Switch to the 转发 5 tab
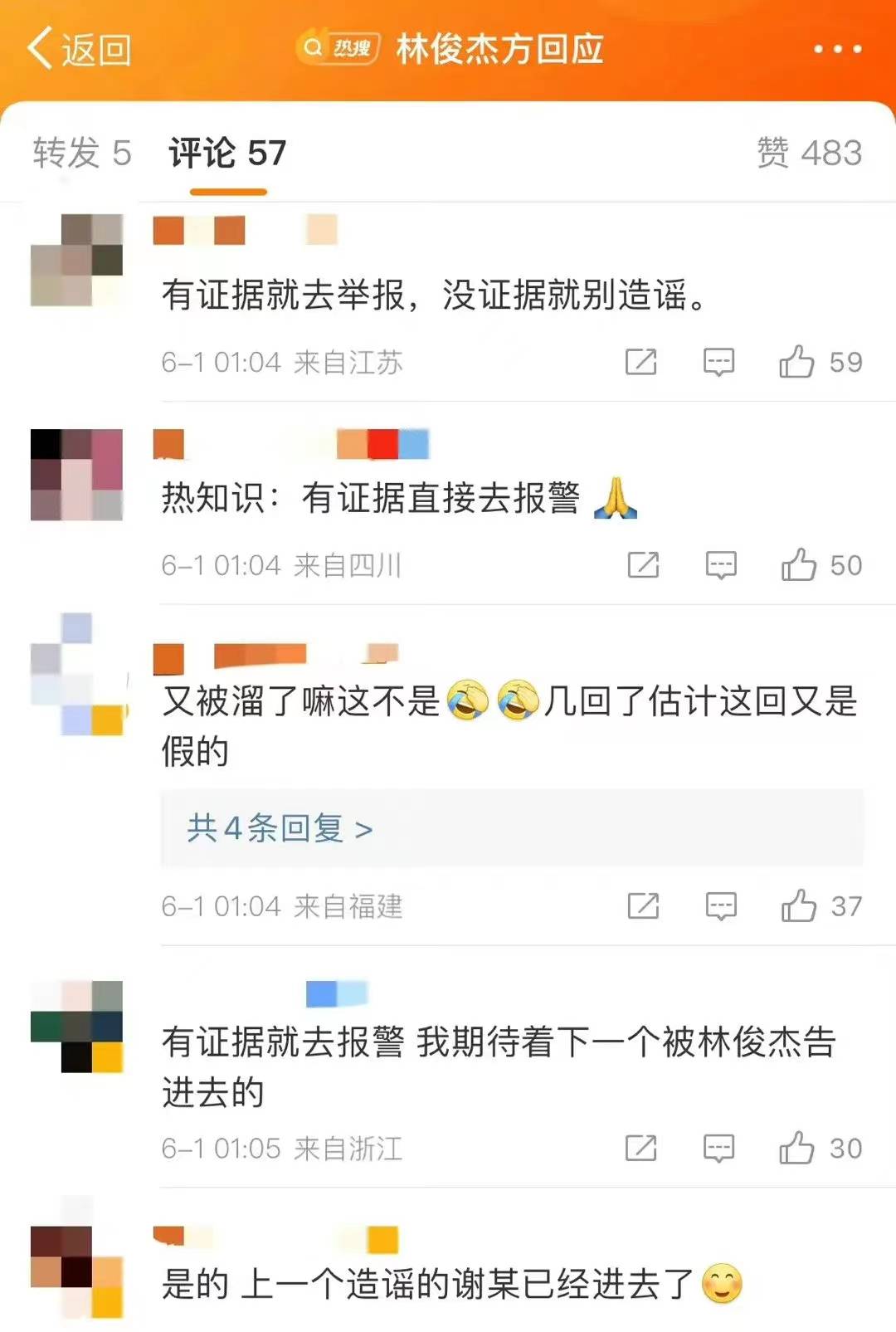The image size is (896, 1332). pyautogui.click(x=82, y=153)
